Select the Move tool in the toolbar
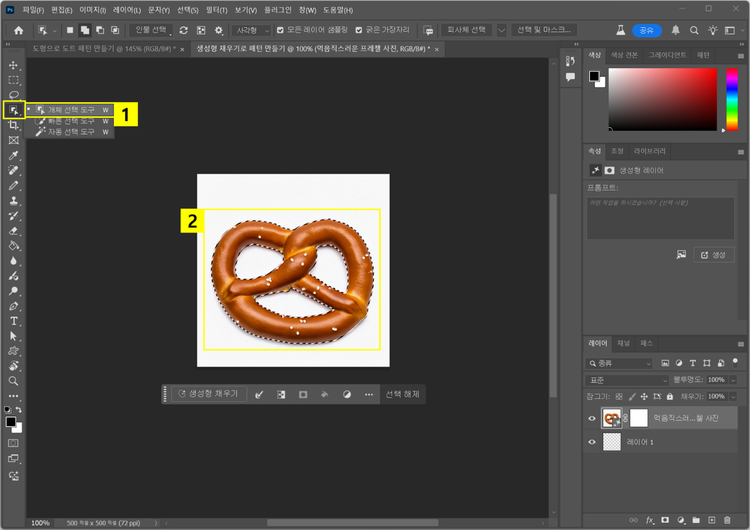 pos(14,65)
